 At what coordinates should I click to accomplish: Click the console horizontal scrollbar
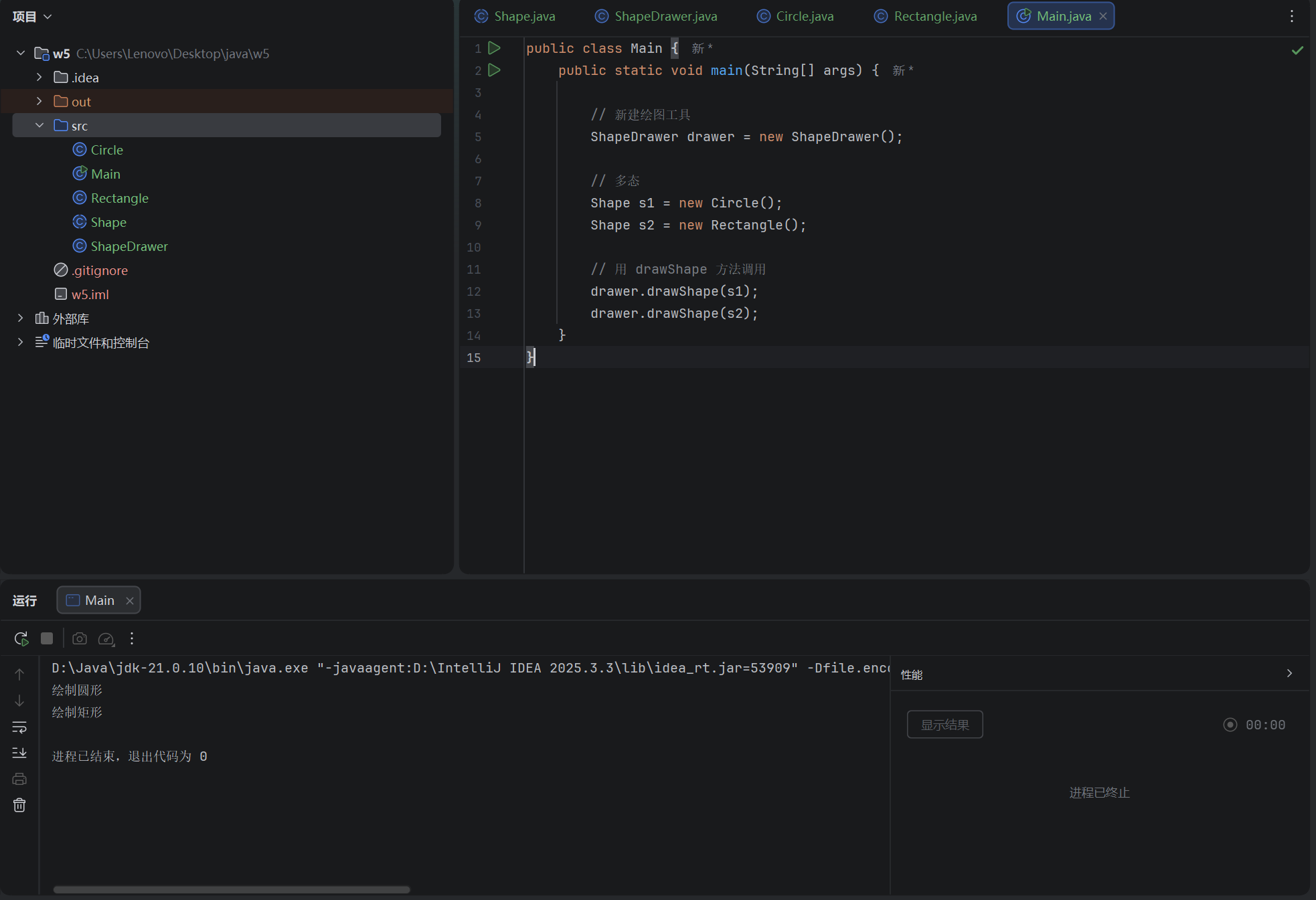pos(231,889)
